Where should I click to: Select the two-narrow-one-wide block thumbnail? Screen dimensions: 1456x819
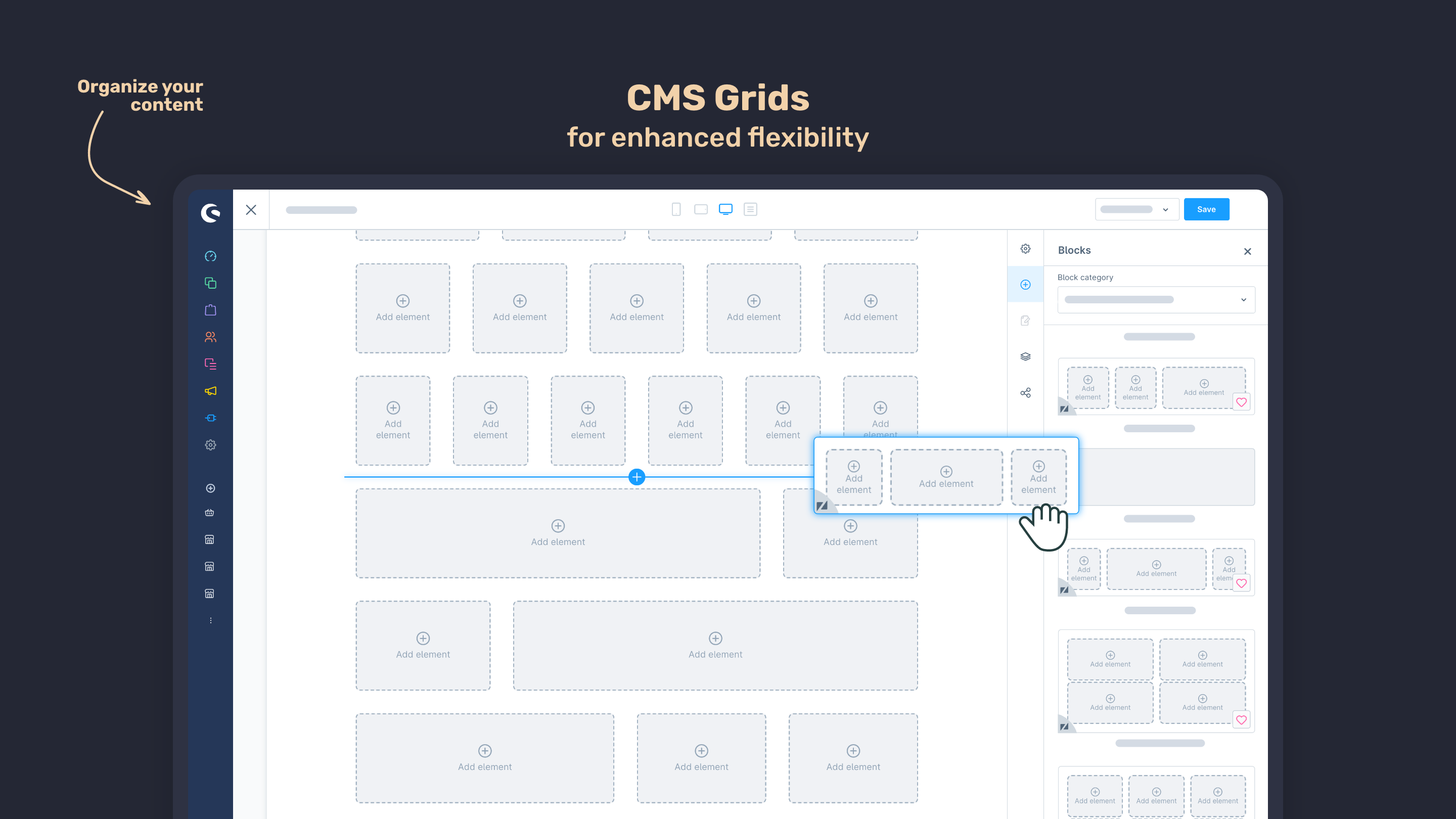click(x=1156, y=387)
